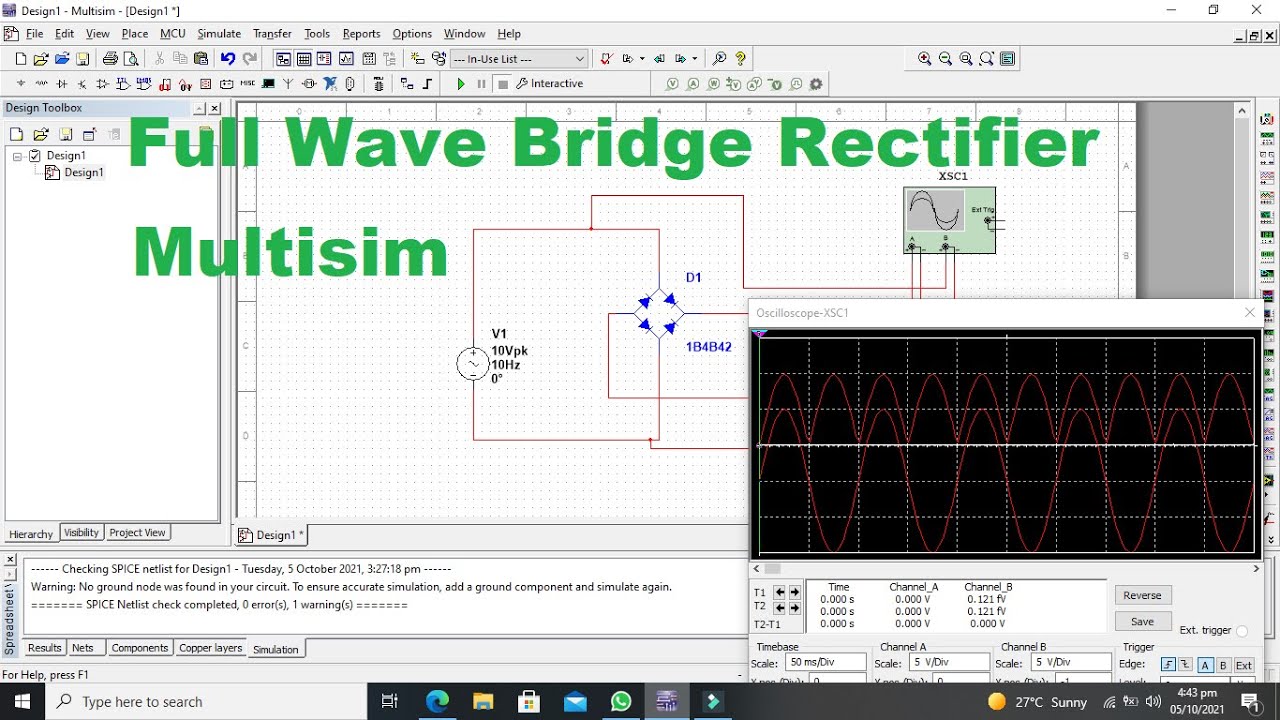Open the Multisim help icon
The width and height of the screenshot is (1280, 720).
[x=740, y=59]
